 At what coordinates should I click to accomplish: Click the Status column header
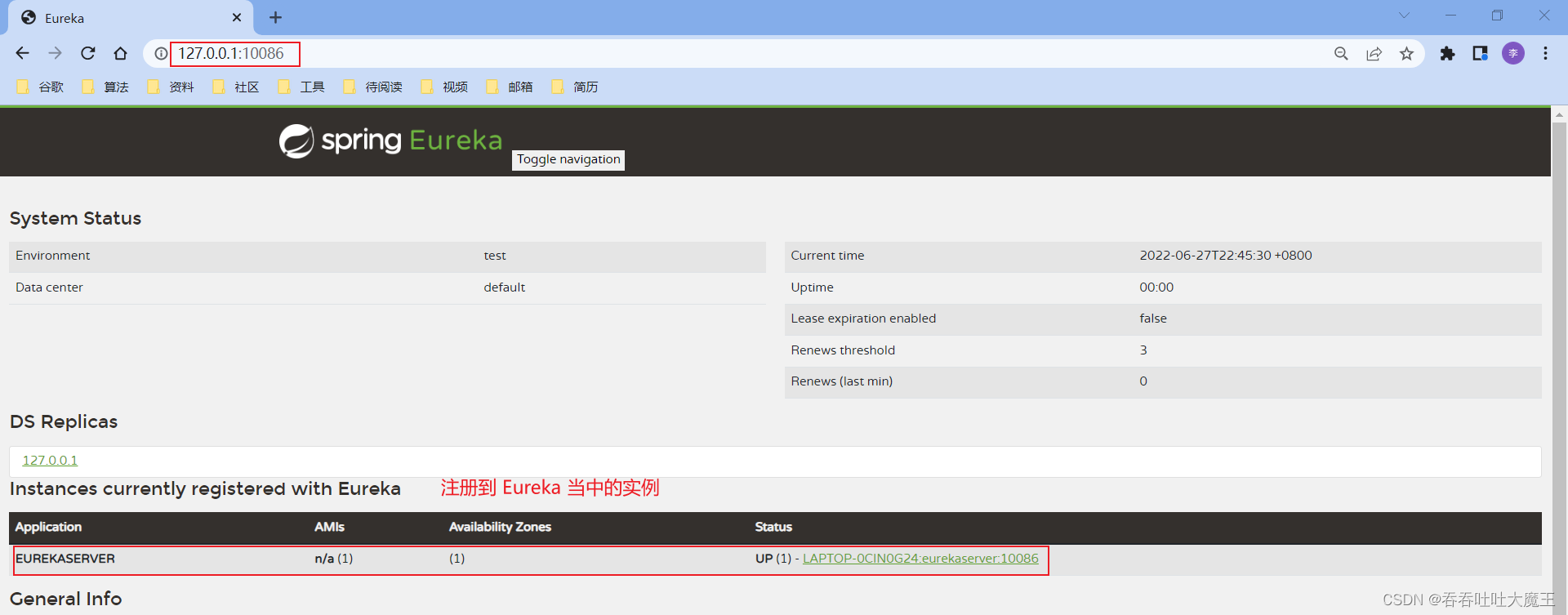tap(773, 527)
